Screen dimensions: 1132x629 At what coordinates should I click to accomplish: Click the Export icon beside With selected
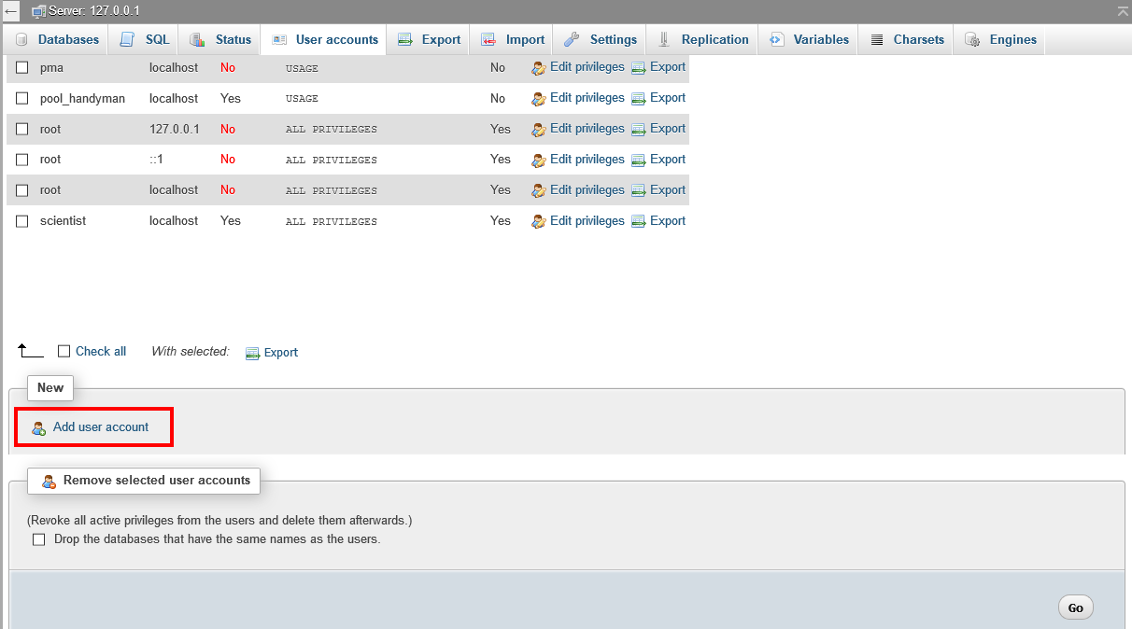coord(253,353)
